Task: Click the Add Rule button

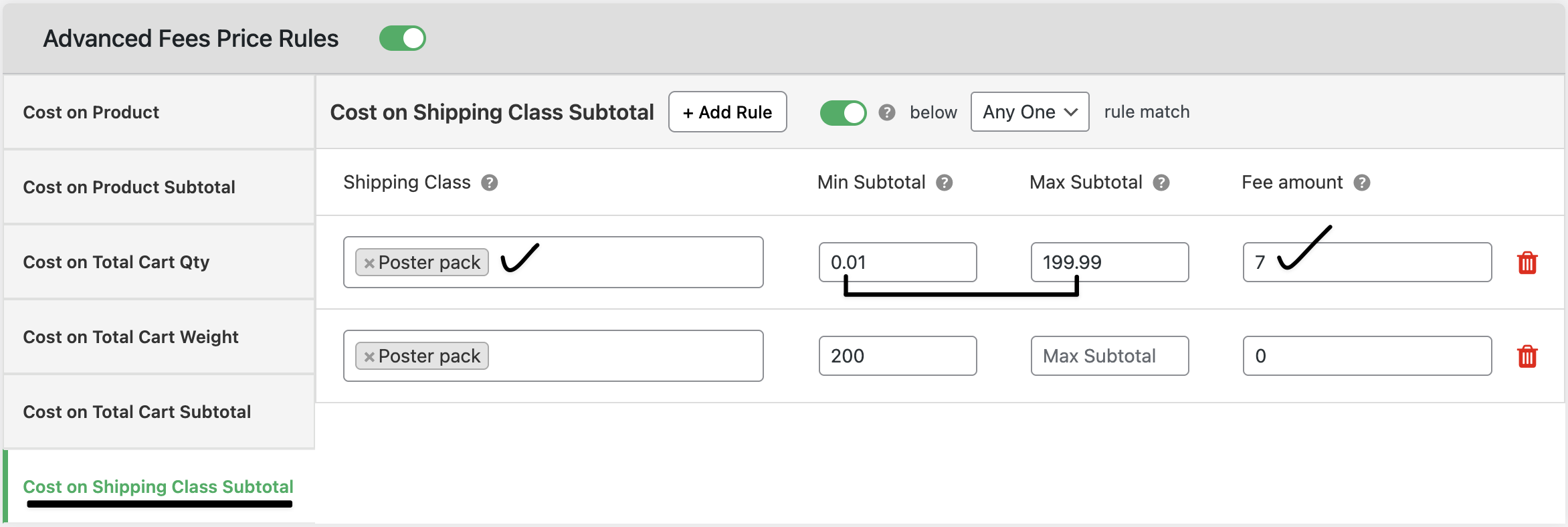Action: click(x=727, y=112)
